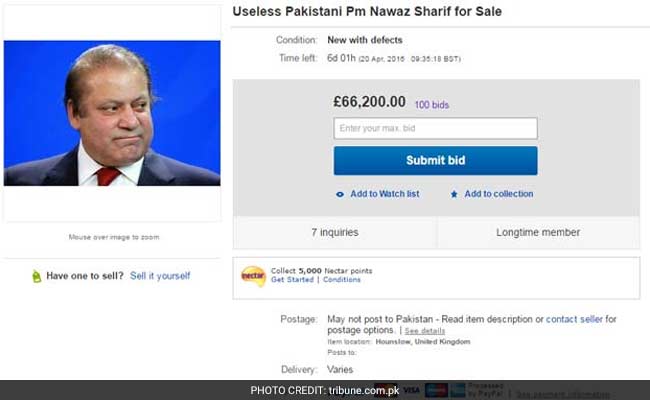Select the 7 inquiries tab
The width and height of the screenshot is (650, 400).
(x=335, y=232)
